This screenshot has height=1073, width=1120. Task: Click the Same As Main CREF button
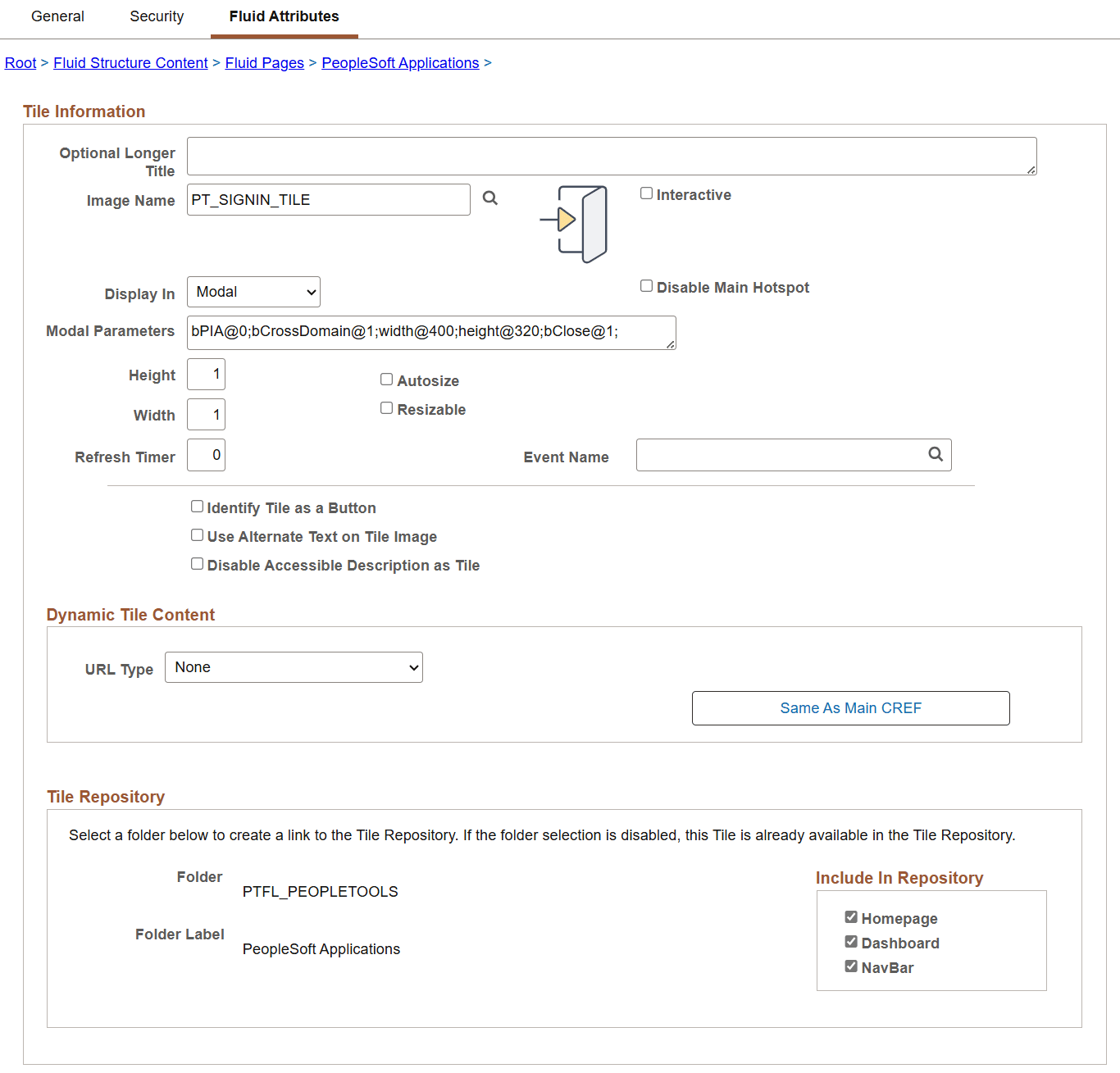pos(850,707)
